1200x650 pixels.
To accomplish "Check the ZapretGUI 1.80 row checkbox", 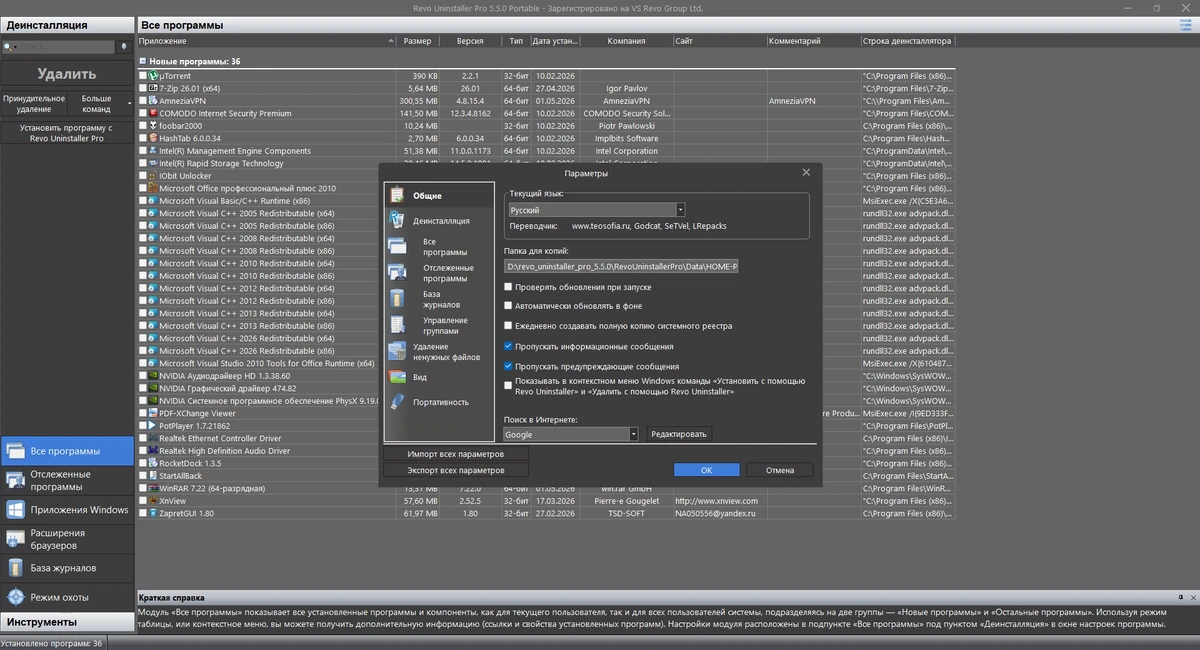I will tap(142, 513).
